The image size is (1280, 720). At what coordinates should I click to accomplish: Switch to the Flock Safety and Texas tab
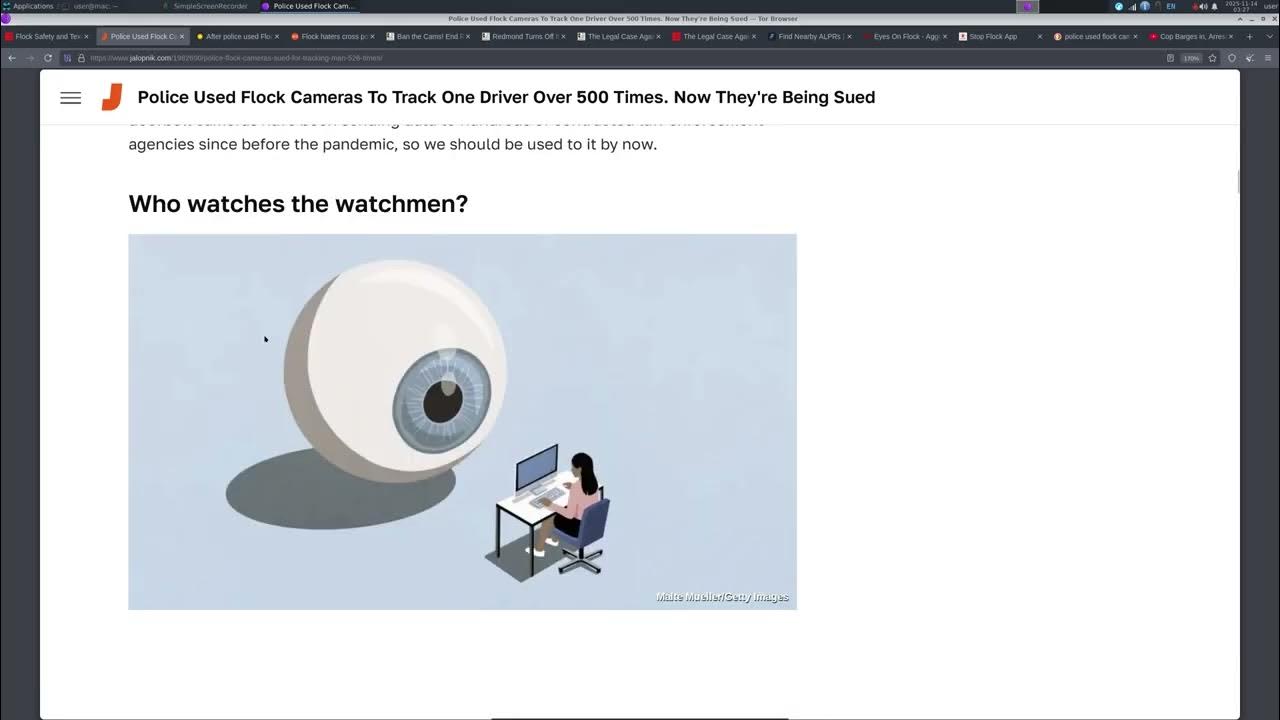pos(46,37)
